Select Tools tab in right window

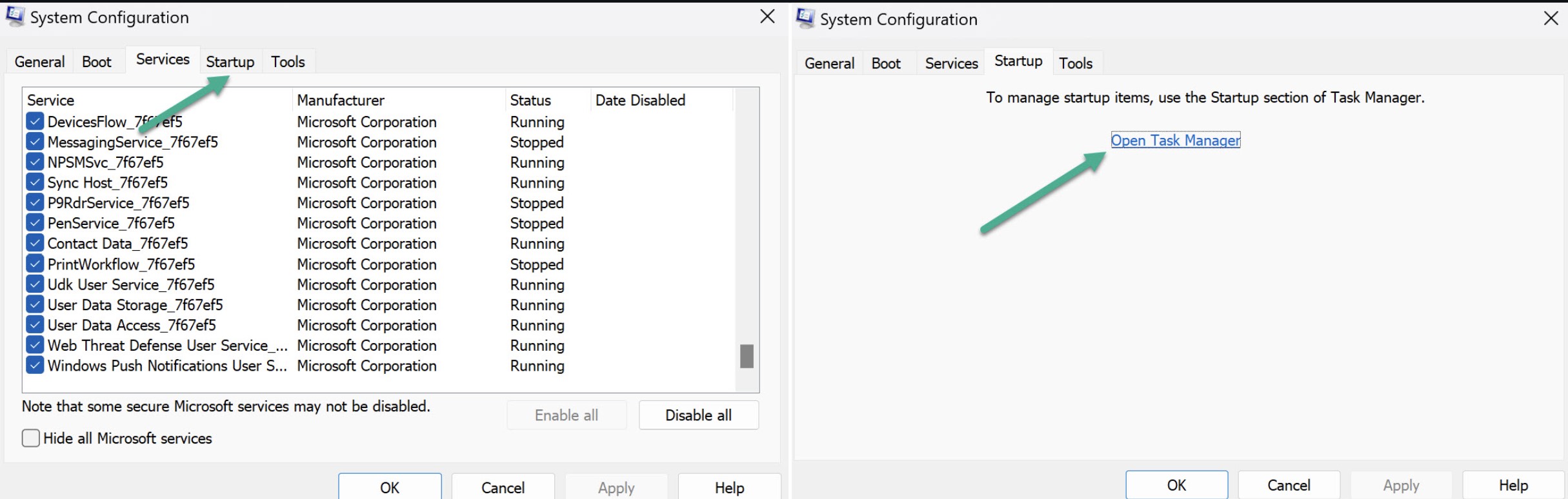tap(1076, 63)
